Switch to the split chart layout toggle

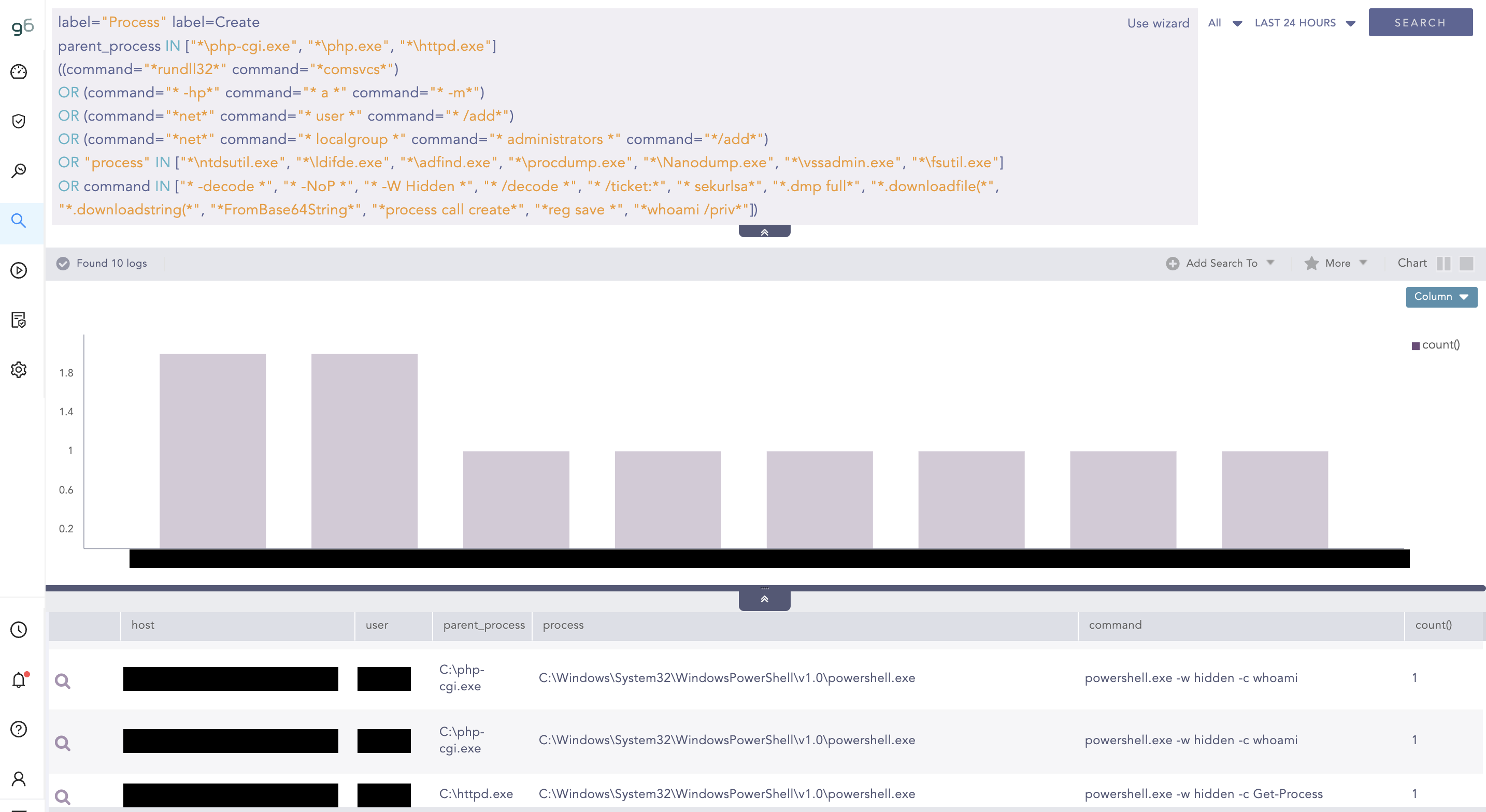point(1444,264)
